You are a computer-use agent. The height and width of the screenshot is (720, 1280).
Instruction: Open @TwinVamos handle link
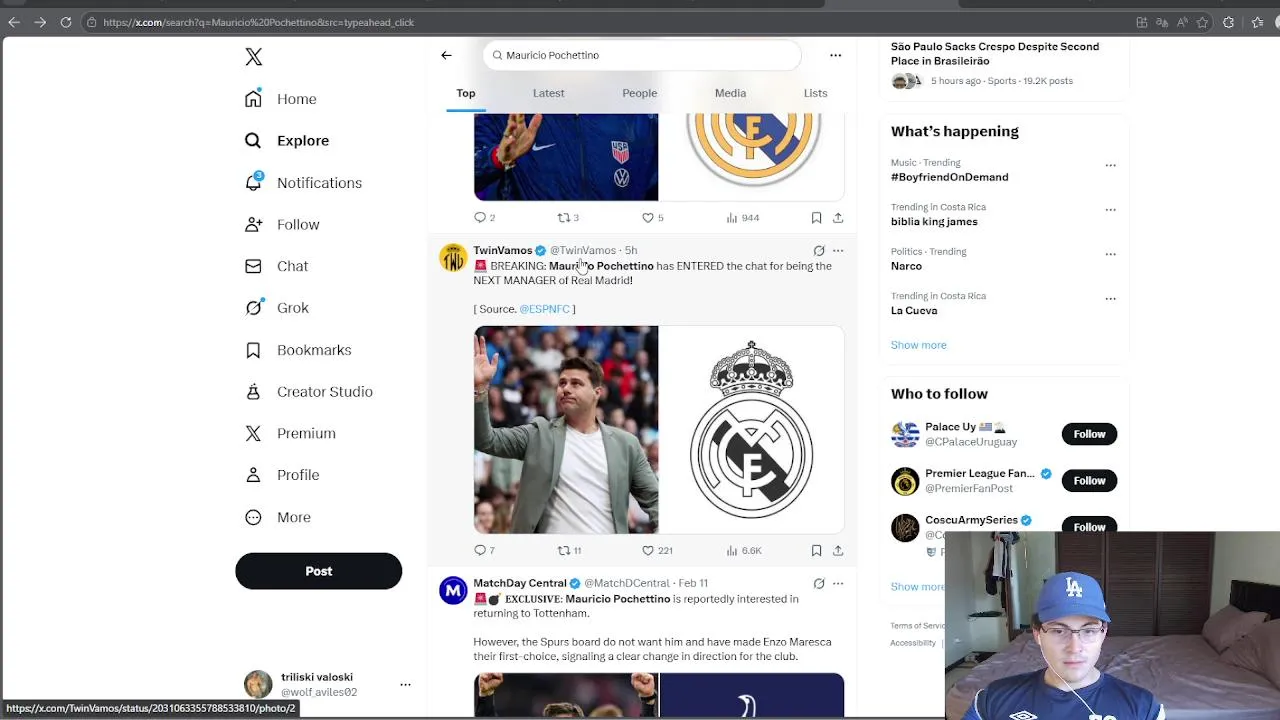pyautogui.click(x=583, y=250)
